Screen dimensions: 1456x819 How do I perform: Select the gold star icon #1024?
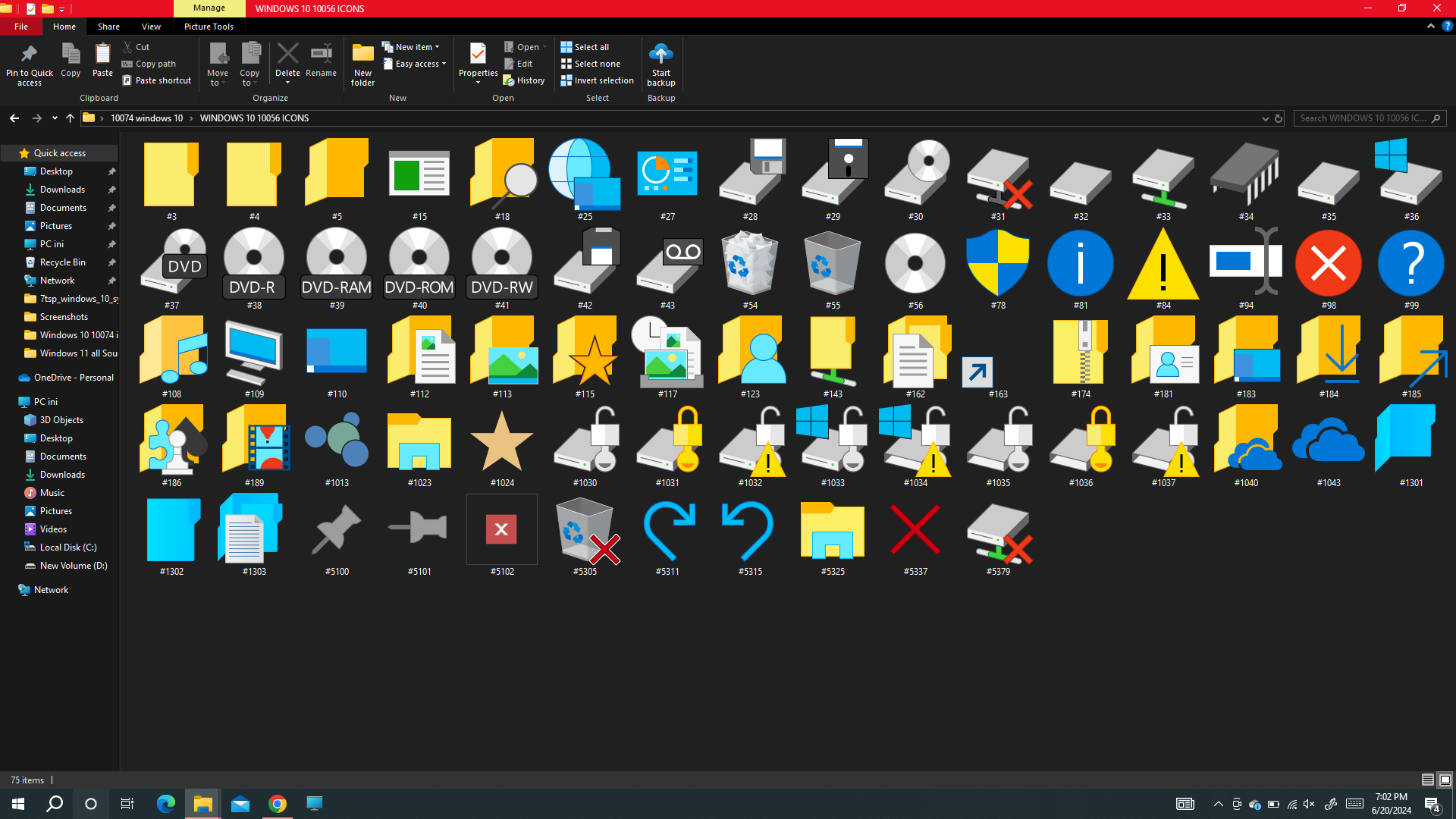[502, 440]
